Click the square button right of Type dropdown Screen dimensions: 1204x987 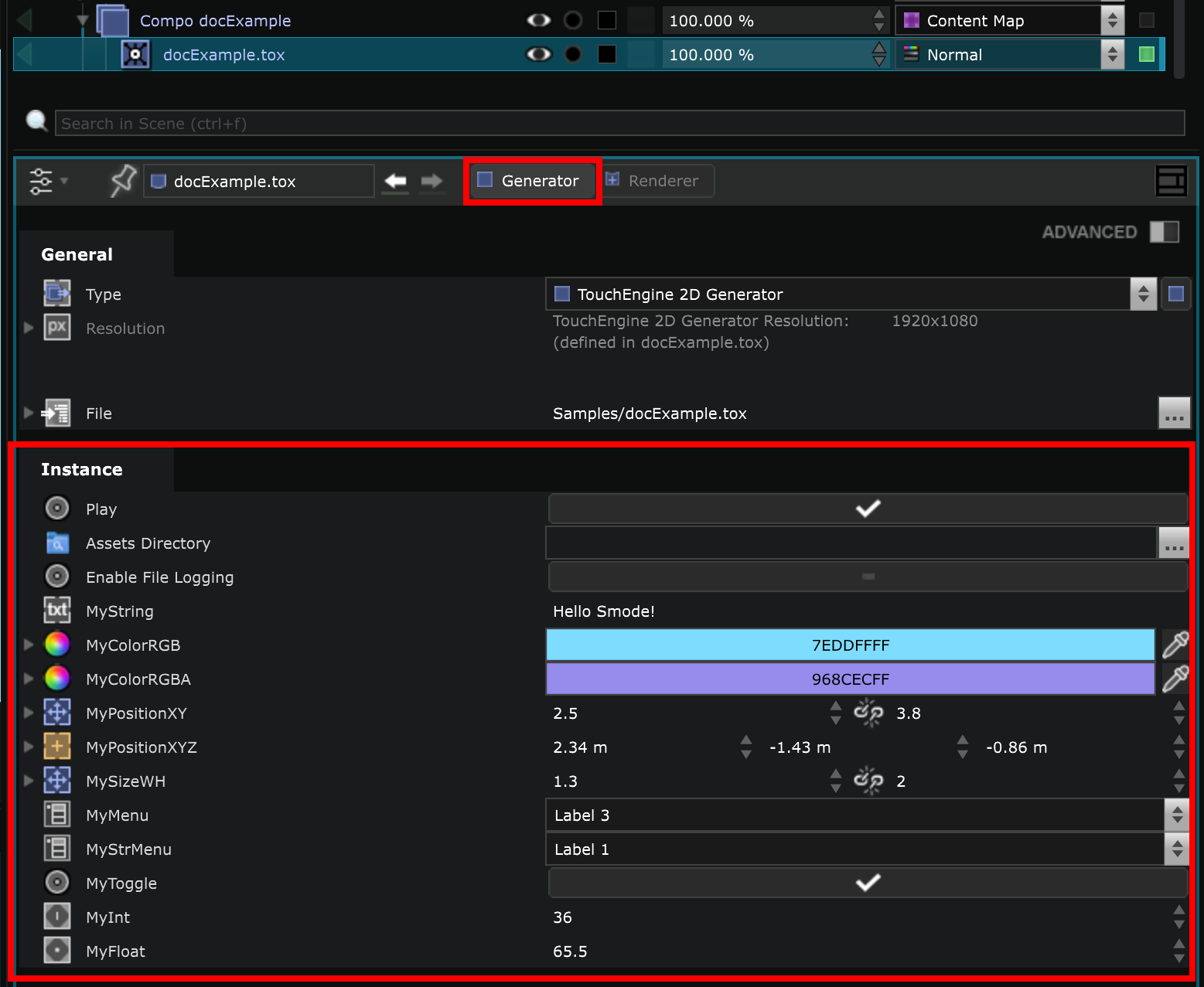1176,294
